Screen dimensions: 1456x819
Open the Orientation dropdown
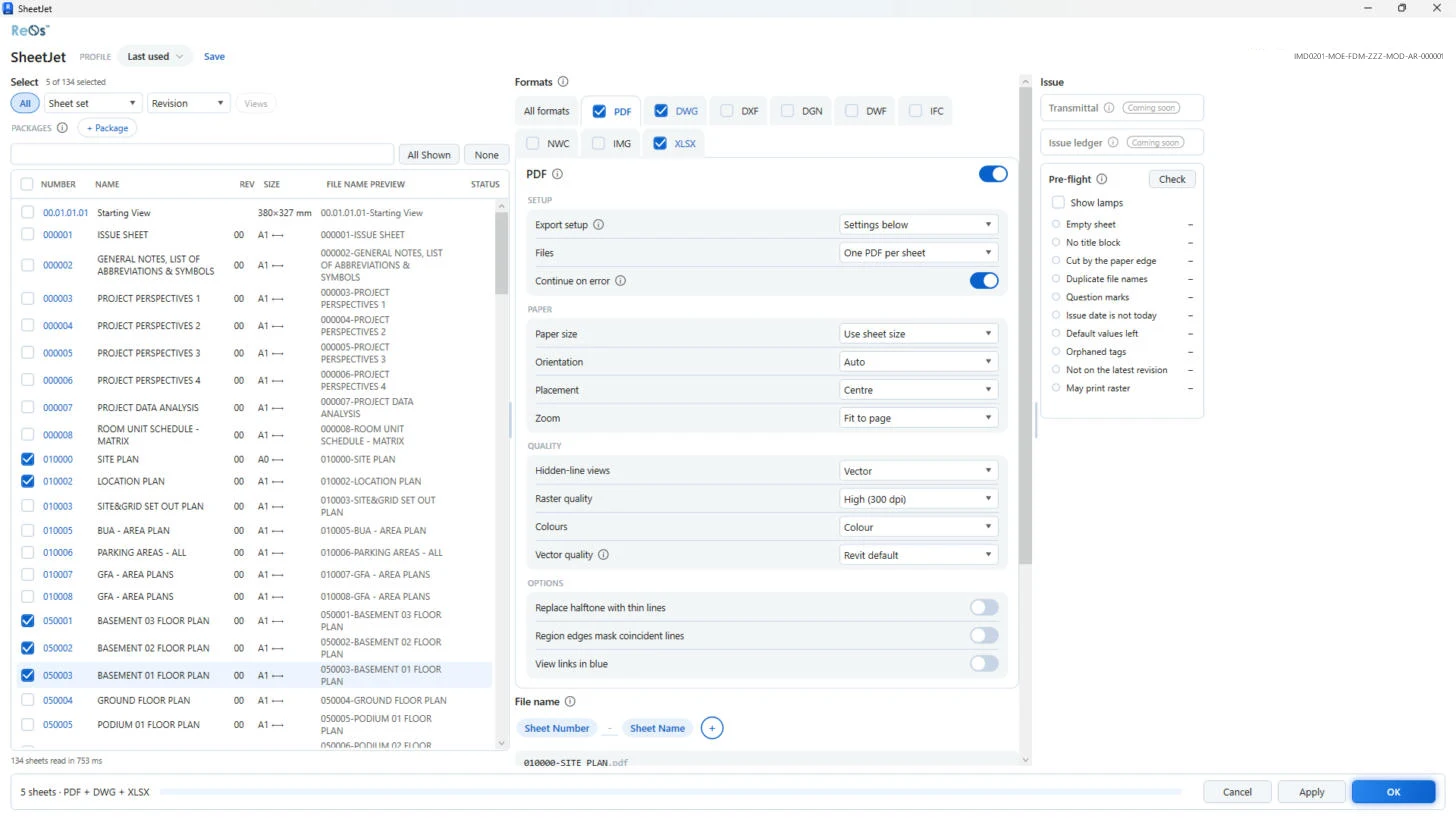click(x=918, y=362)
